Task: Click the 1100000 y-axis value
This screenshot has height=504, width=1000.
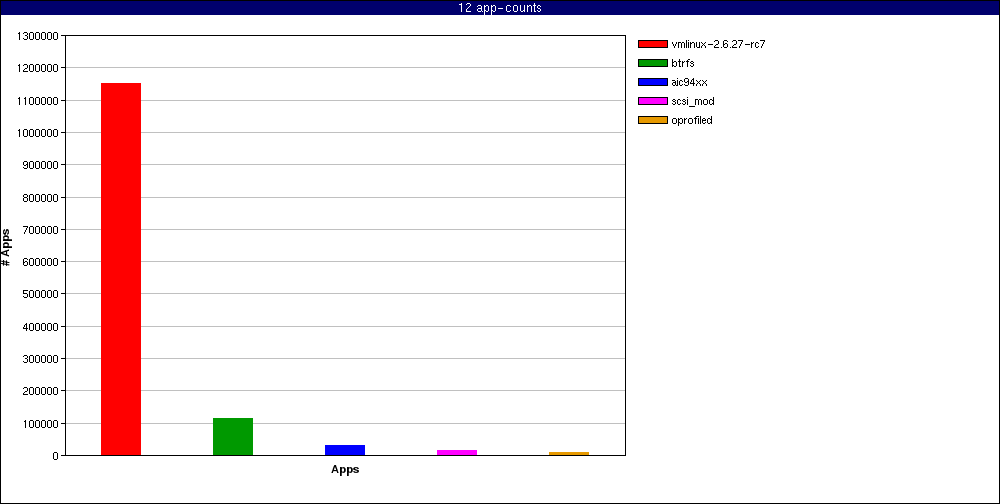Action: coord(37,101)
